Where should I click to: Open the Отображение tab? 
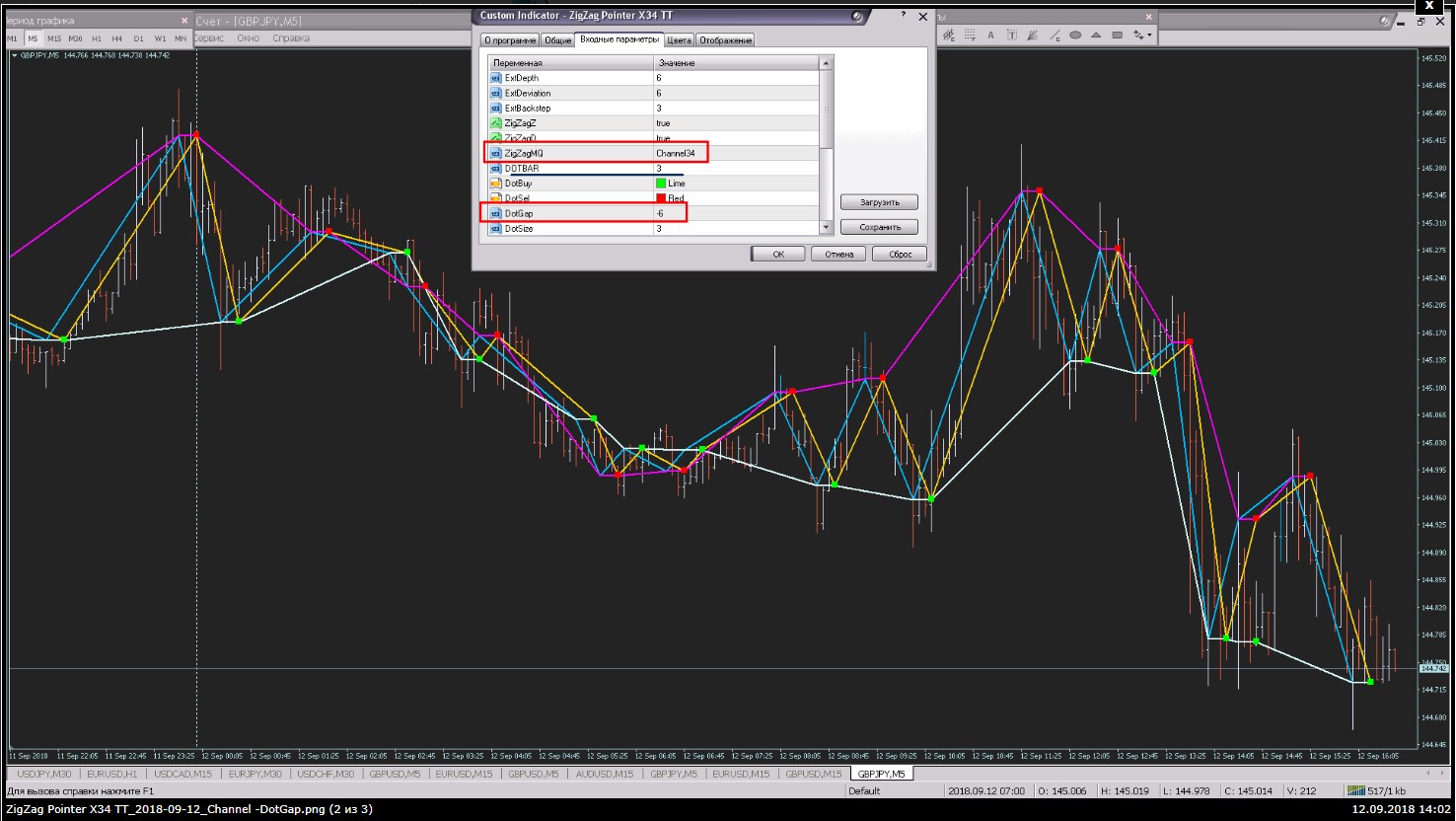(725, 40)
